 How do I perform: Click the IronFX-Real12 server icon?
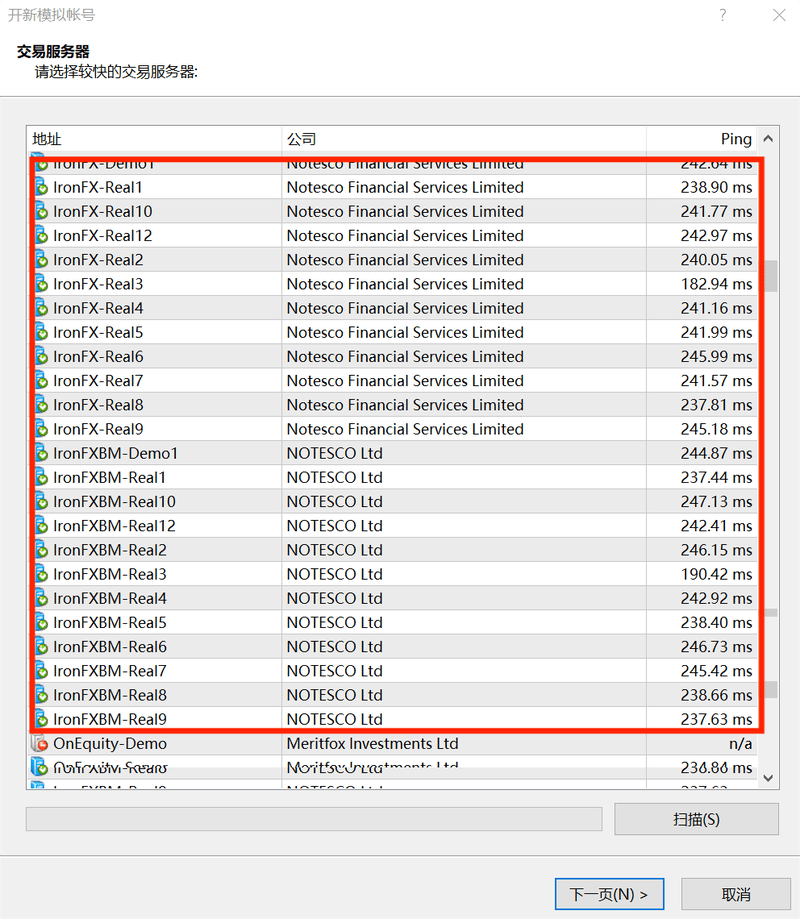point(41,236)
